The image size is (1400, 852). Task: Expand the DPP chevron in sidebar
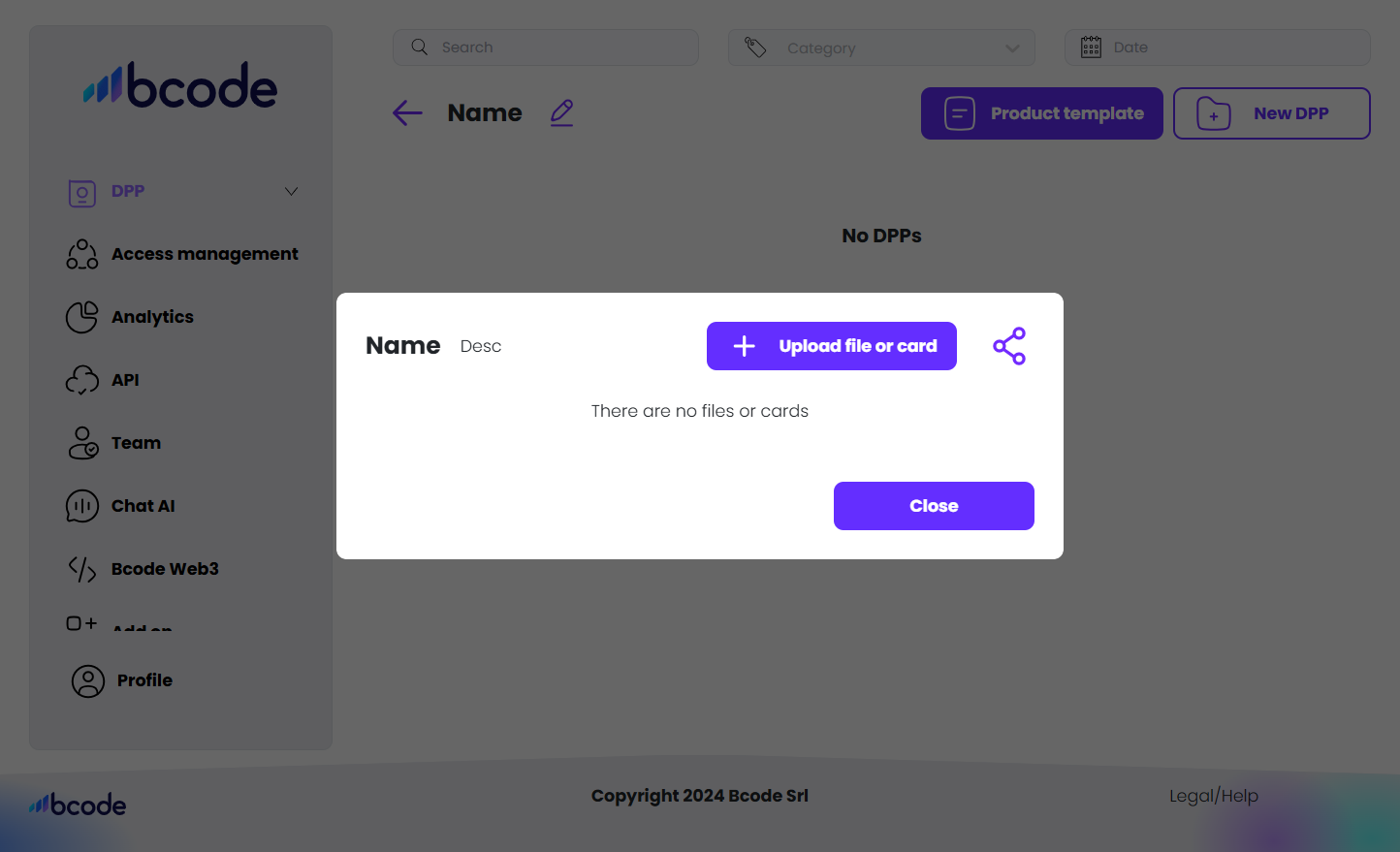(291, 191)
